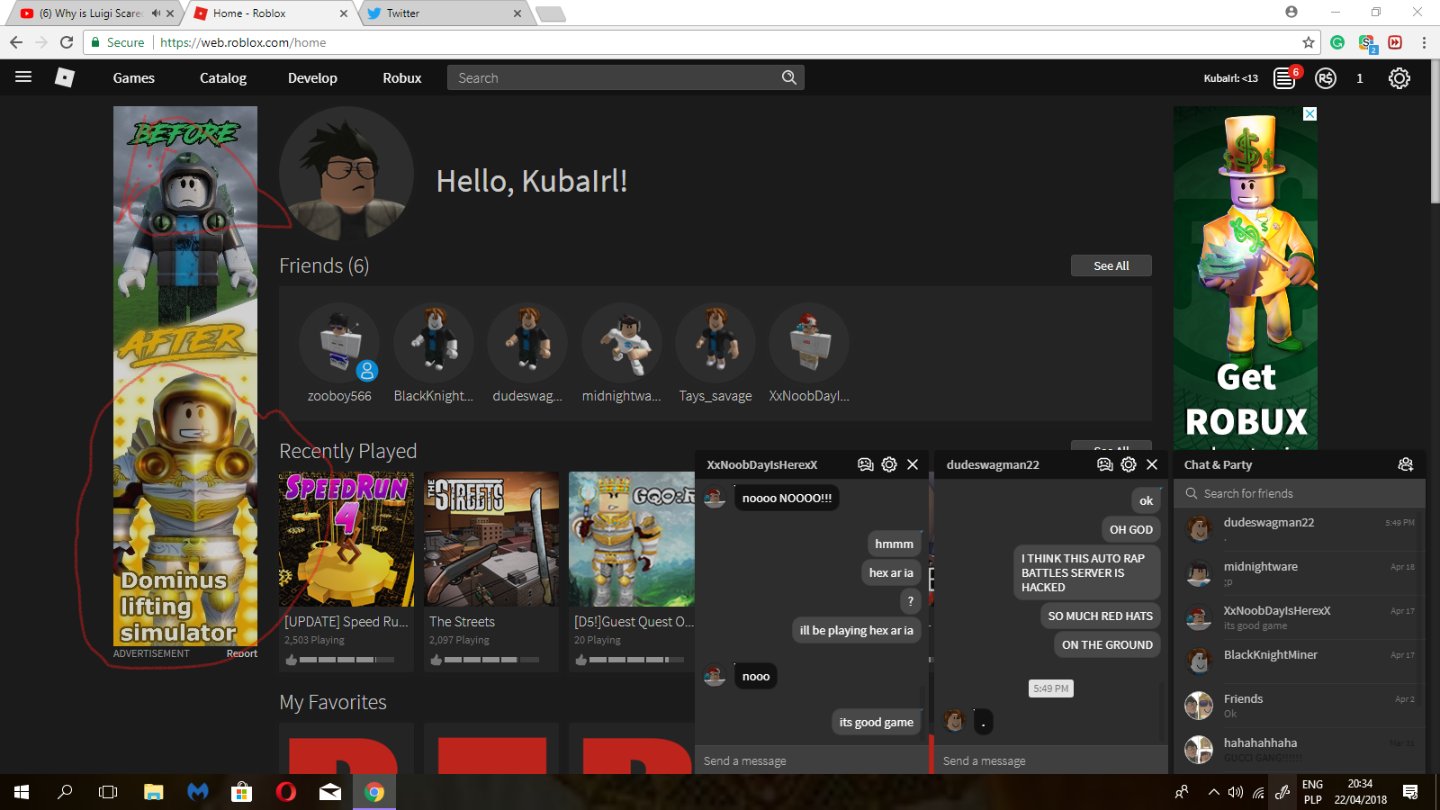Bookmark the page with the star icon
Screen dimensions: 1440x810
click(x=1308, y=42)
